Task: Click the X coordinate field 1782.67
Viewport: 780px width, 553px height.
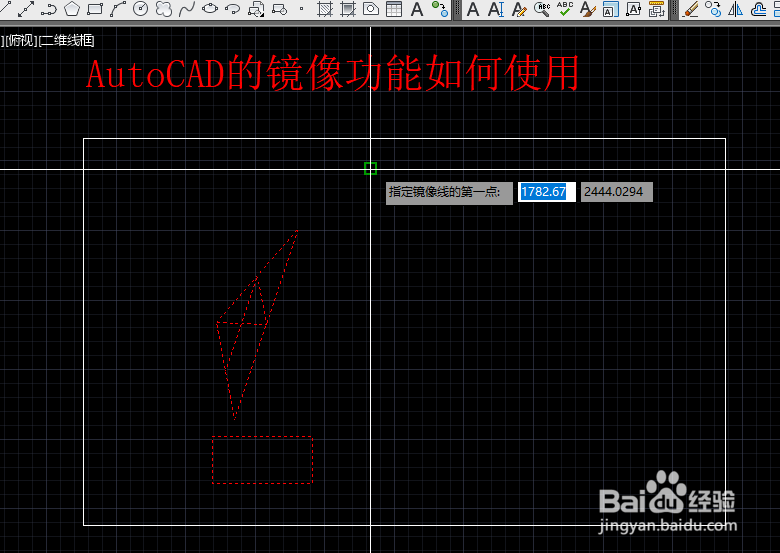Action: click(547, 192)
